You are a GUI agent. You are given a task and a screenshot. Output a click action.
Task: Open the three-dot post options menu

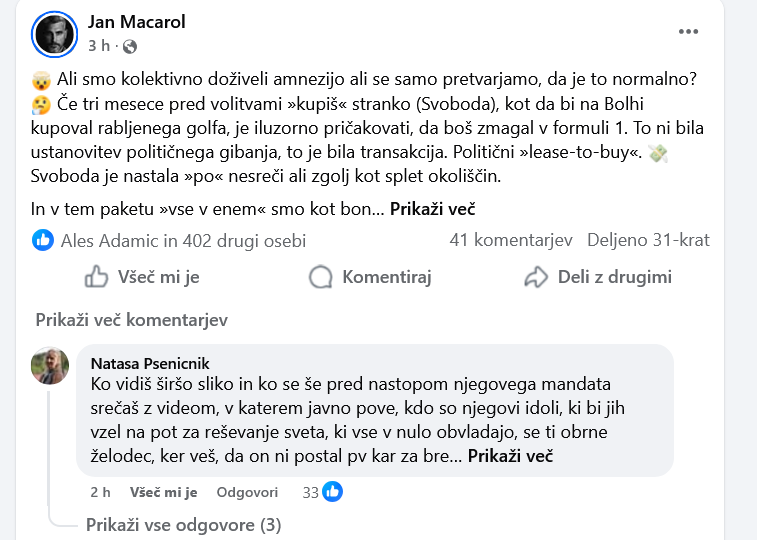(688, 32)
